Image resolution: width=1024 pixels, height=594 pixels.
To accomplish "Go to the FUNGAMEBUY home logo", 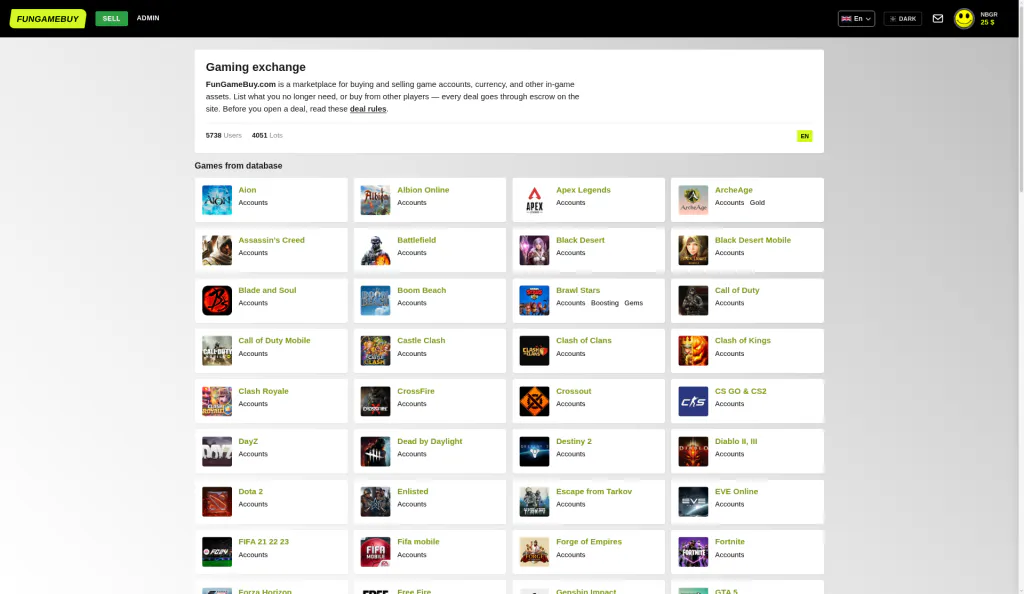I will 48,18.
